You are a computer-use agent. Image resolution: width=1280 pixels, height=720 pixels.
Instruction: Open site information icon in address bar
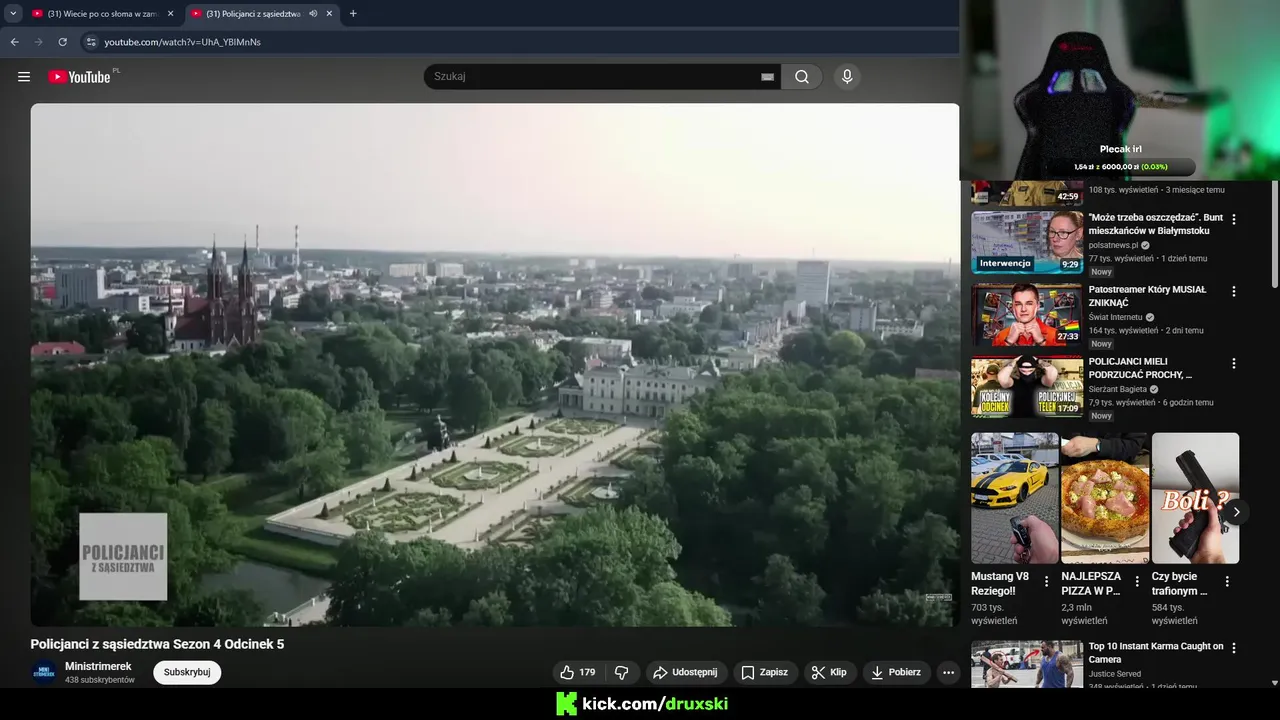pyautogui.click(x=91, y=42)
